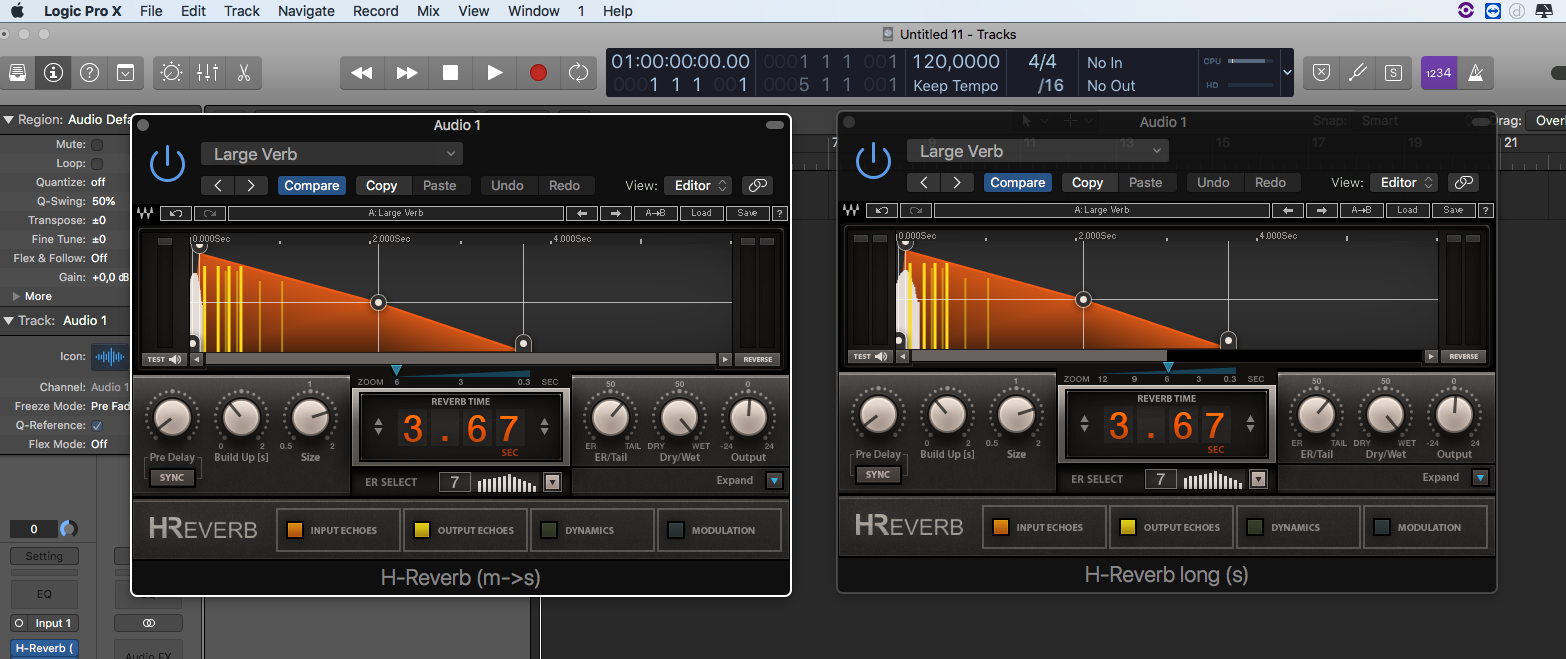Open Large Verb preset dropdown in right plugin
The width and height of the screenshot is (1566, 659).
pyautogui.click(x=1037, y=151)
